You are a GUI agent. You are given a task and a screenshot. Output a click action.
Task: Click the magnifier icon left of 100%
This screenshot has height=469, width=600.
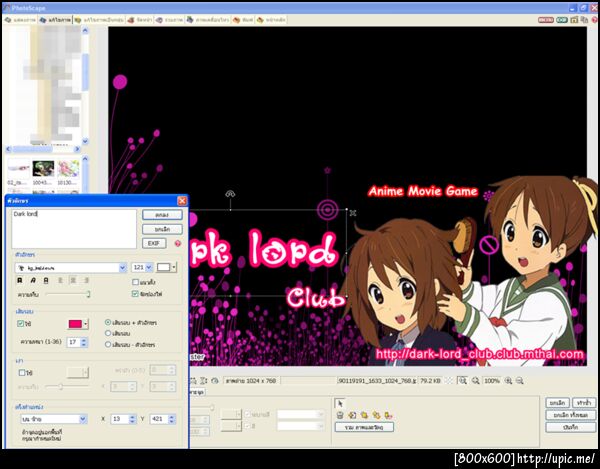pyautogui.click(x=475, y=381)
